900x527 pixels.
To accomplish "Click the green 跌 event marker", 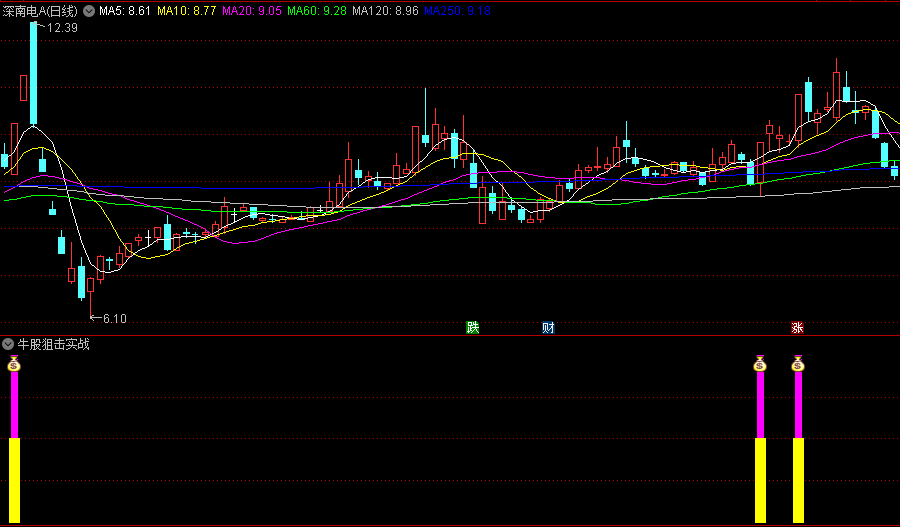I will [x=472, y=327].
